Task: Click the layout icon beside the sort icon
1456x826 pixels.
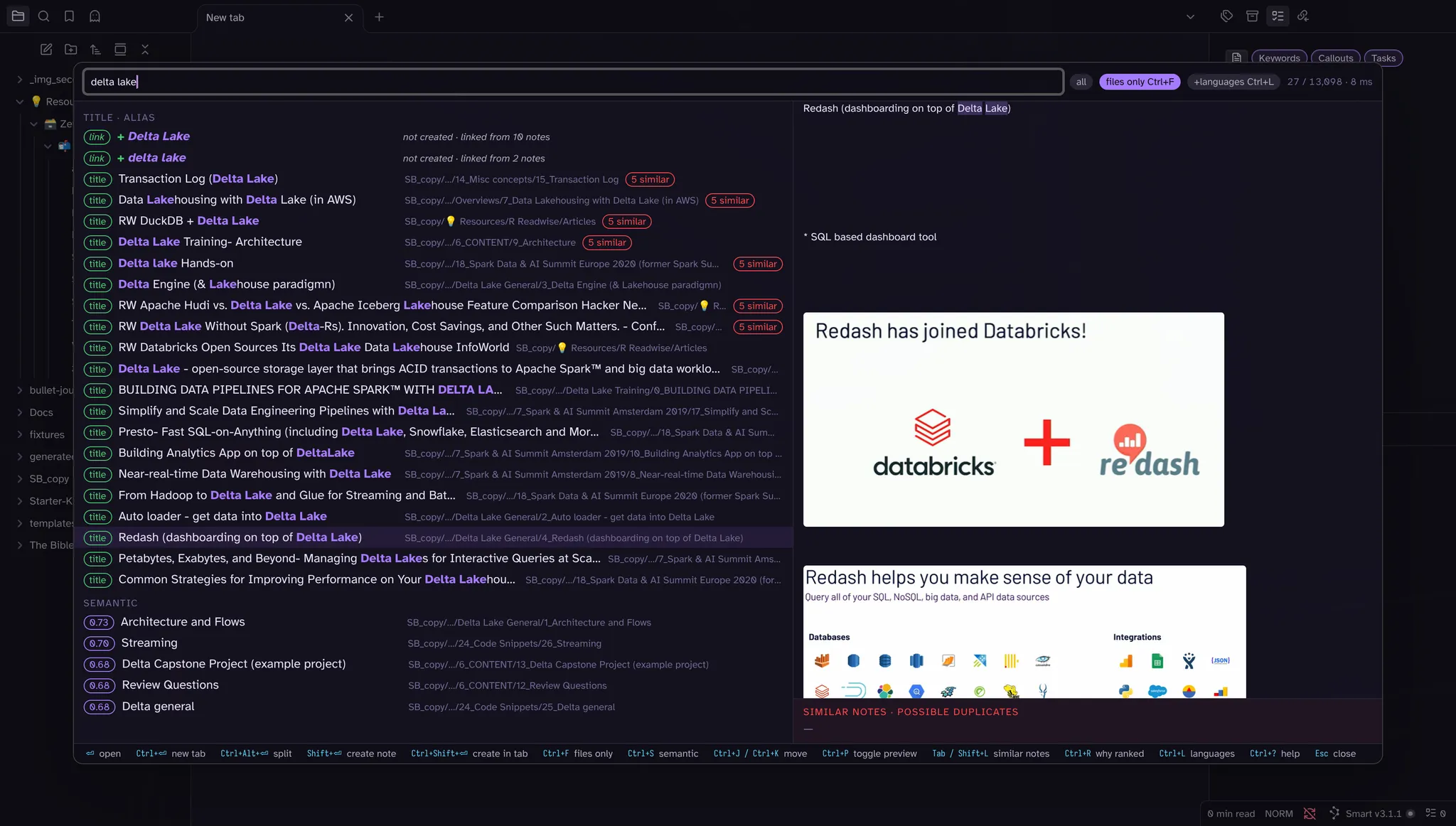Action: tap(120, 49)
